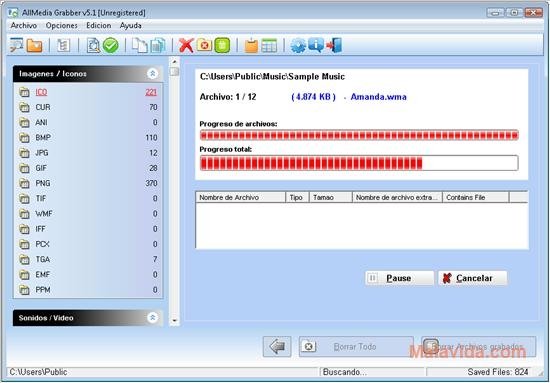This screenshot has height=383, width=550.
Task: Click the folder delete toolbar icon
Action: click(x=204, y=45)
